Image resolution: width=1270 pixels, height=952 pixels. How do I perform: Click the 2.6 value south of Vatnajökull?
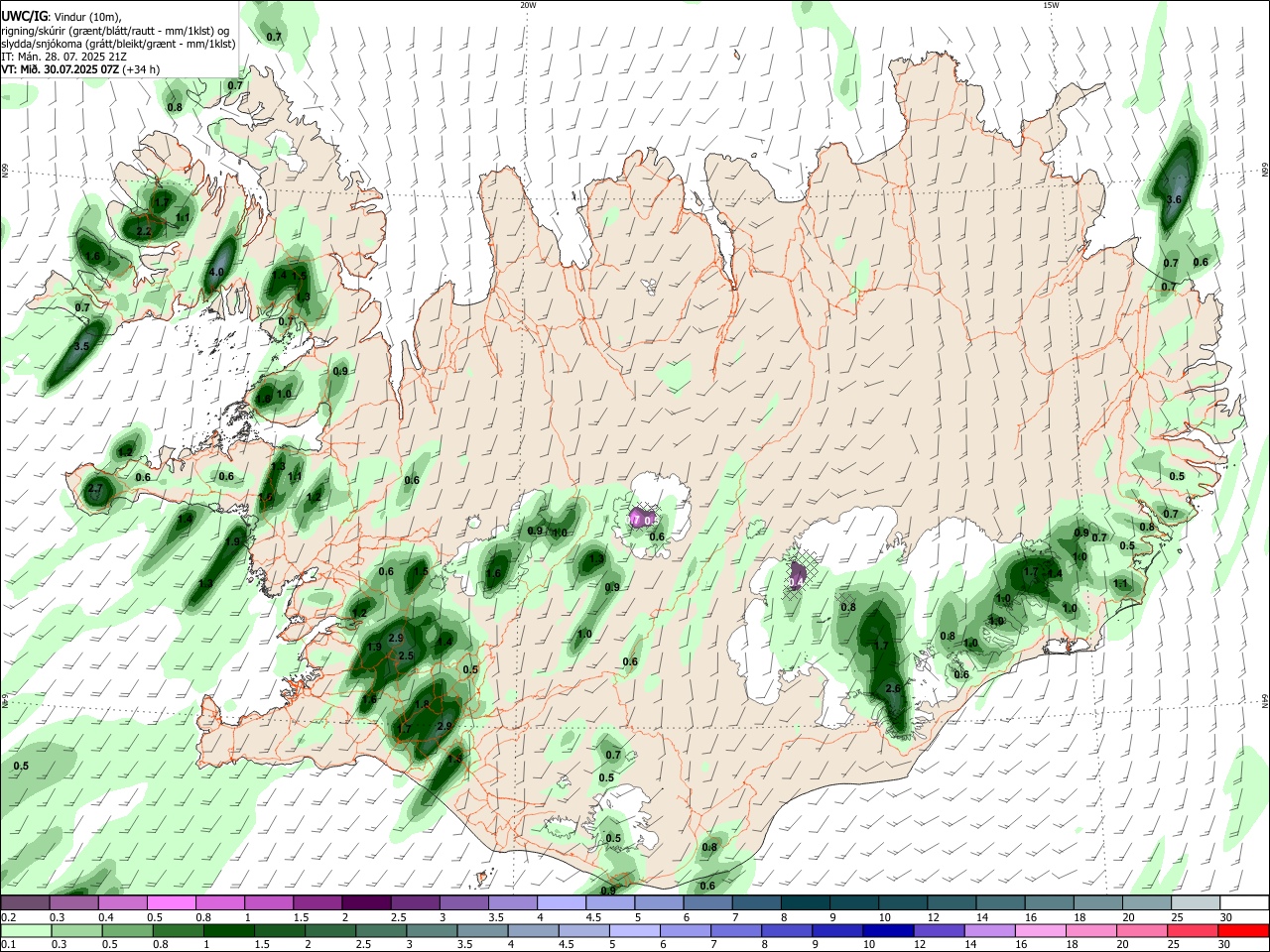[x=892, y=689]
